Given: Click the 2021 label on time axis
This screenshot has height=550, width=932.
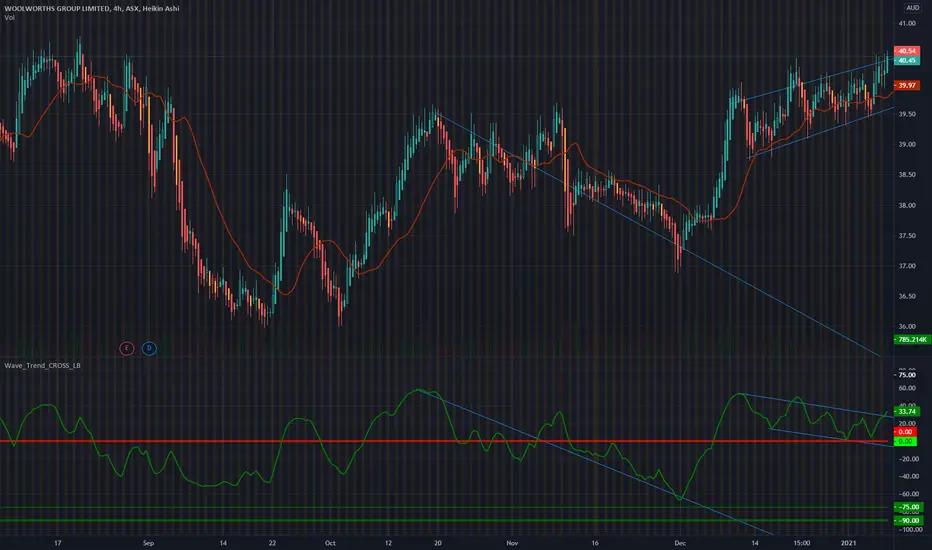Looking at the screenshot, I should click(x=848, y=543).
